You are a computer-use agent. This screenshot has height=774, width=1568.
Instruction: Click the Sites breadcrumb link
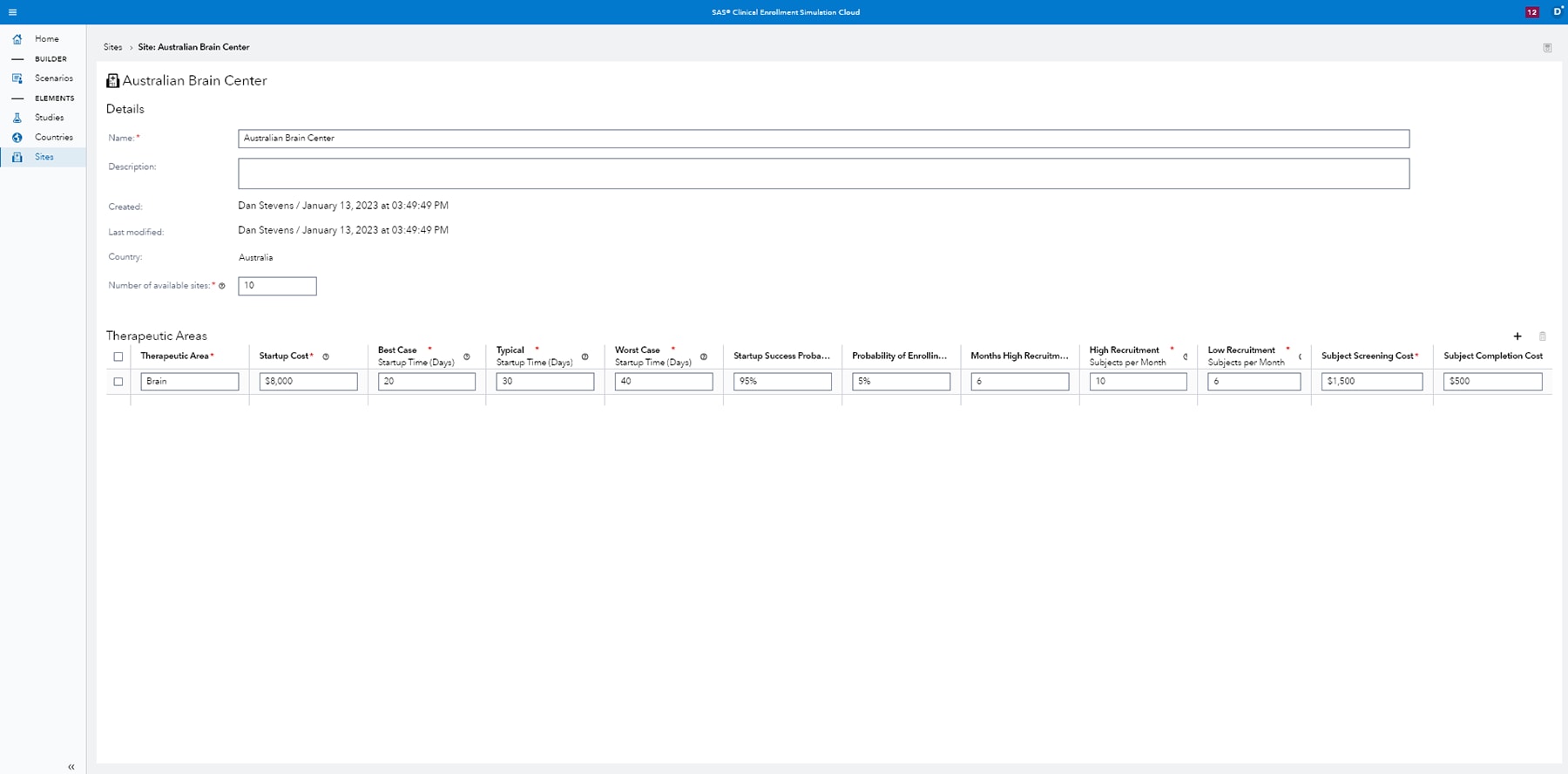point(112,47)
